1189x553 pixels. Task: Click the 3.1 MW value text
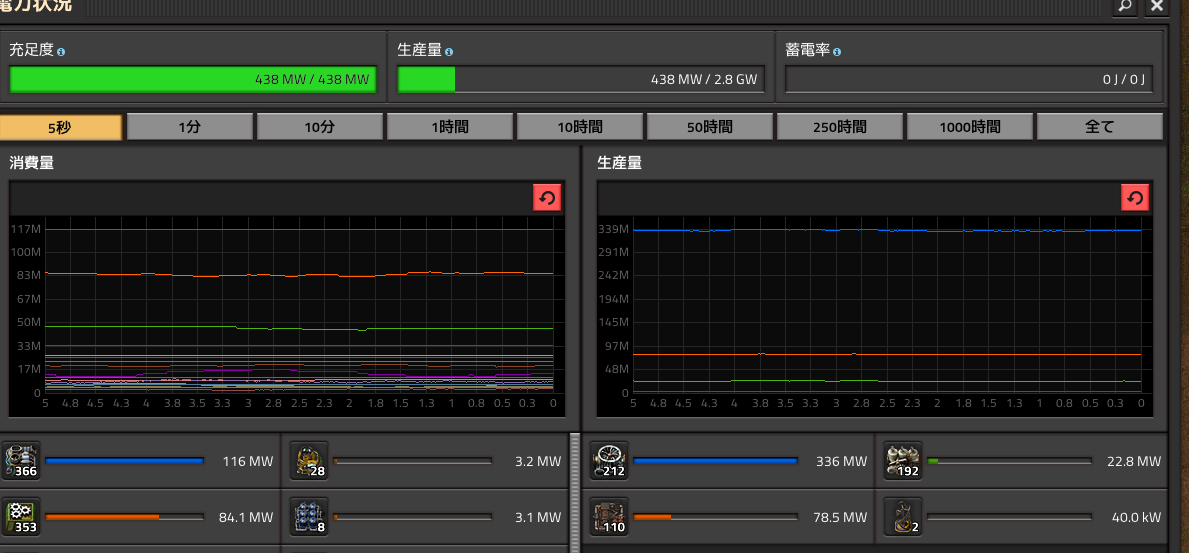tap(538, 518)
